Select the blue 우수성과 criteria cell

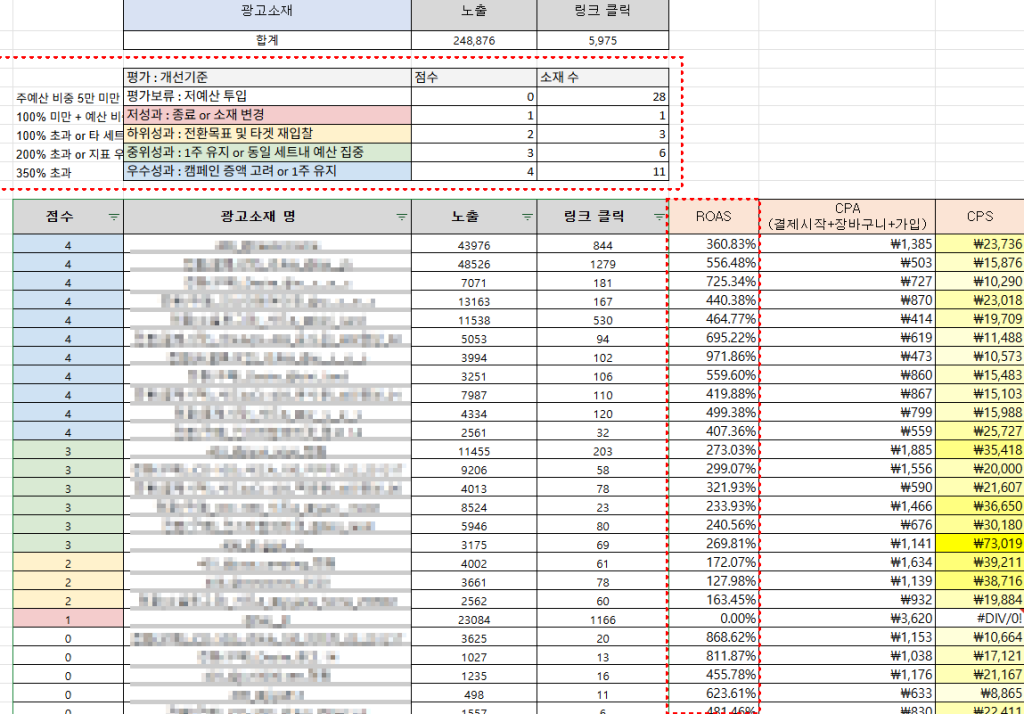tap(267, 171)
